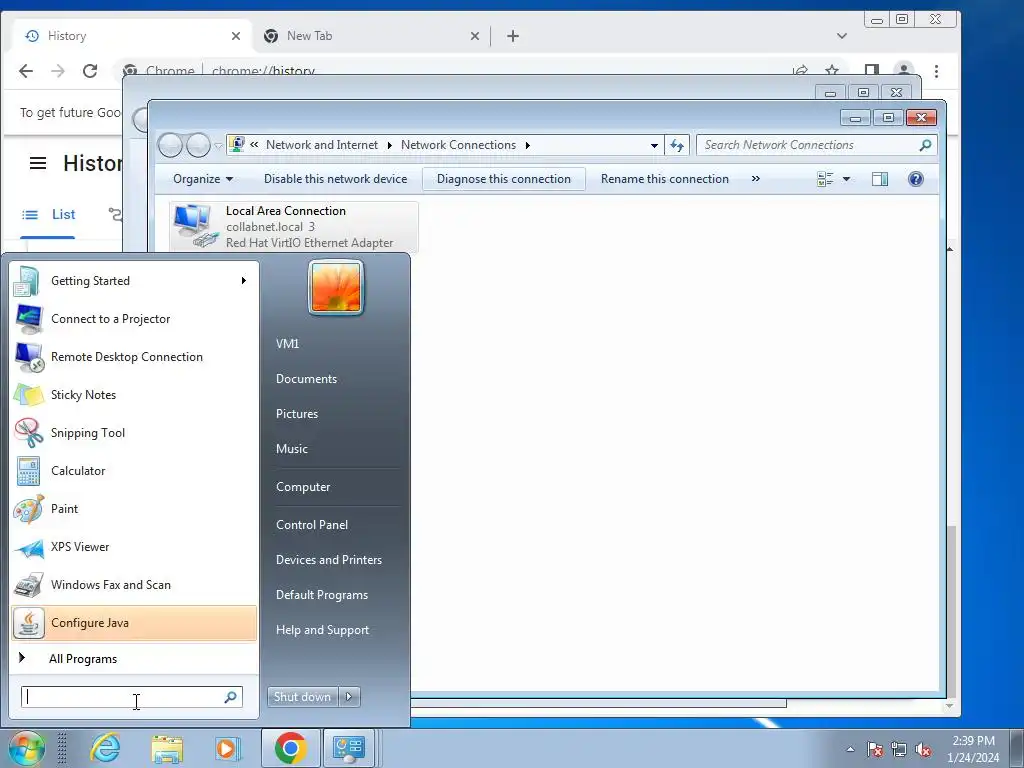Screen dimensions: 1024x768
Task: Expand arrow after Network Connections breadcrumb
Action: tap(528, 145)
